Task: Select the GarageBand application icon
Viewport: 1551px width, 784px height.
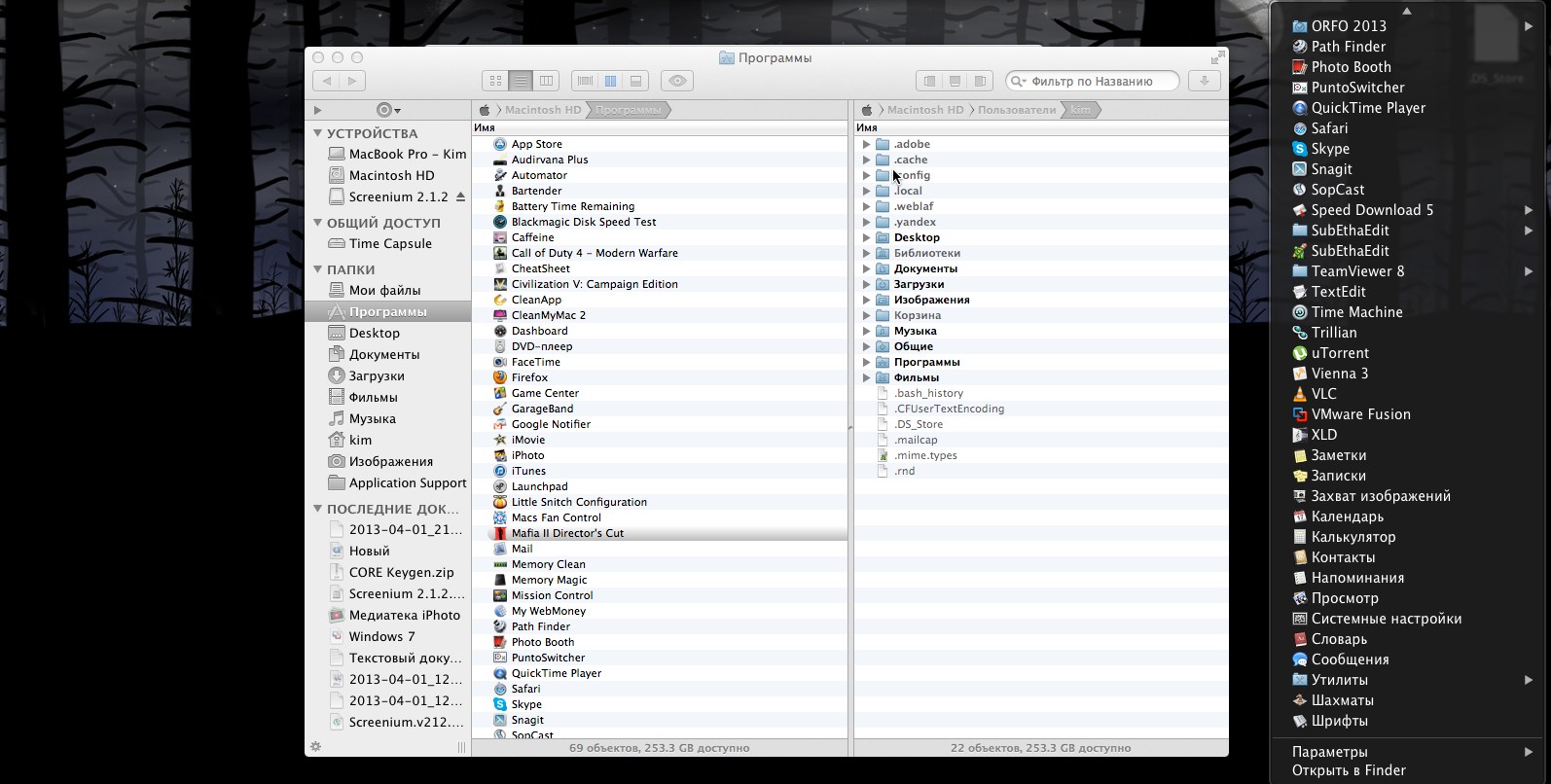Action: click(x=500, y=409)
